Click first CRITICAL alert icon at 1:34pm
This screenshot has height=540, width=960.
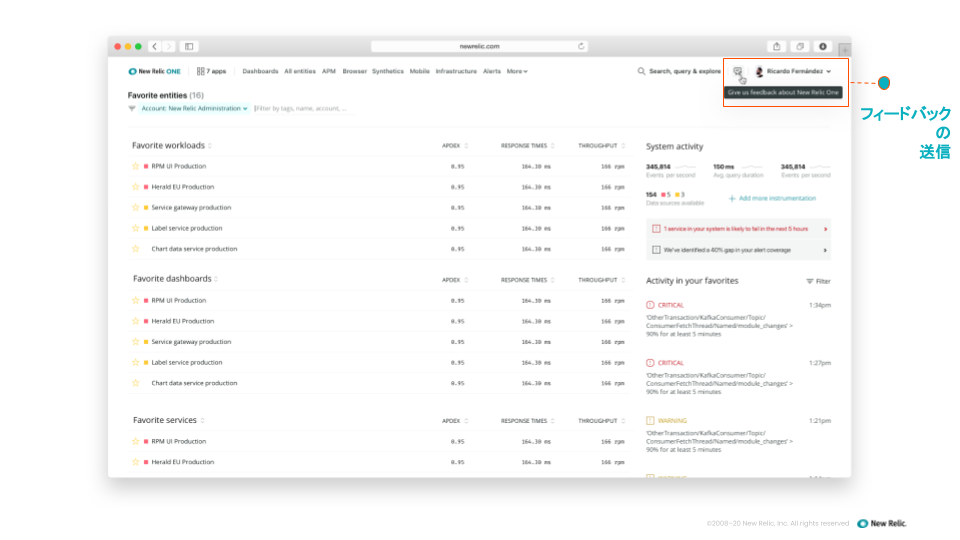click(x=650, y=305)
